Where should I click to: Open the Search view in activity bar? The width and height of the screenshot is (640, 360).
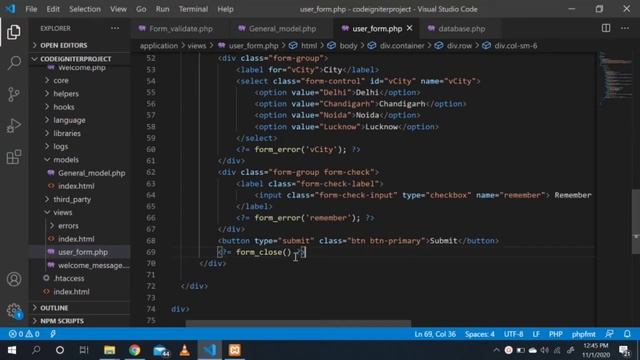pos(14,63)
